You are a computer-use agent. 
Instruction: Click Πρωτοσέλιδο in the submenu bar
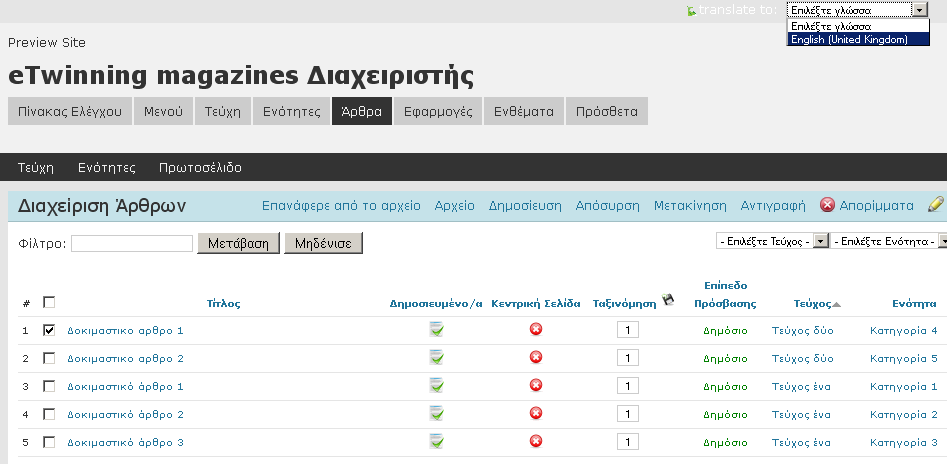(x=201, y=167)
